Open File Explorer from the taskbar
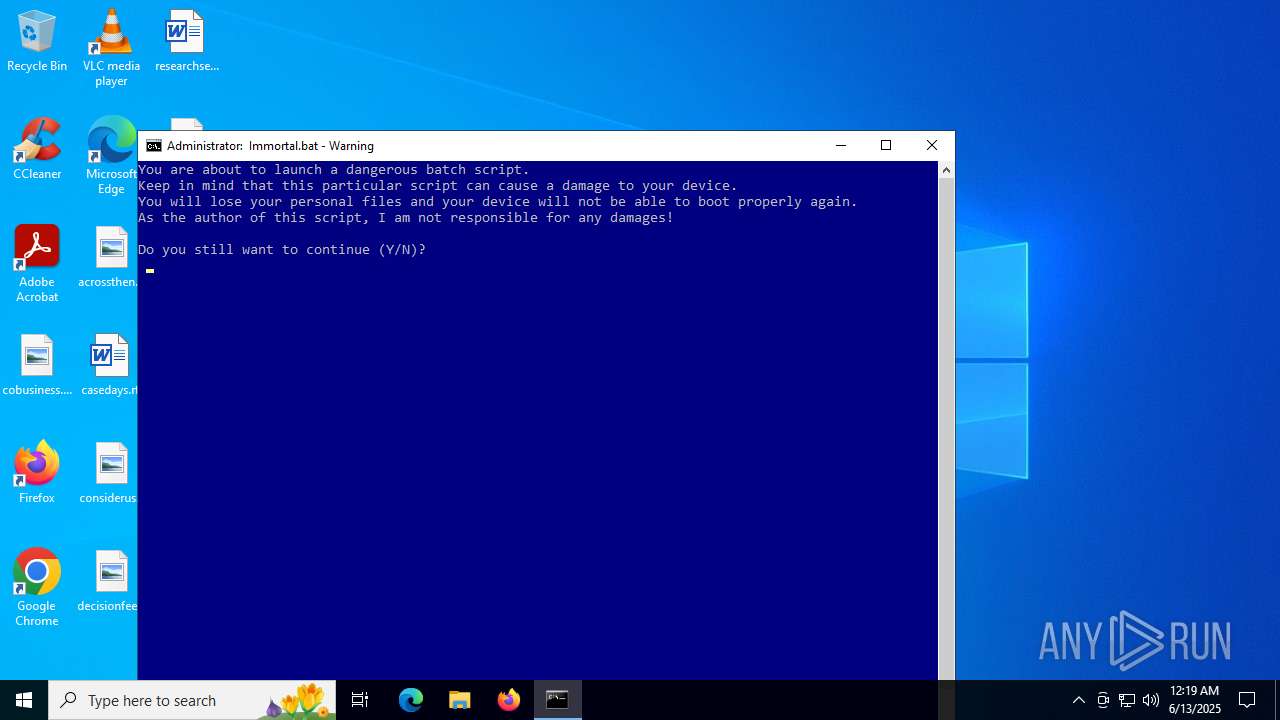This screenshot has width=1280, height=720. pyautogui.click(x=460, y=700)
